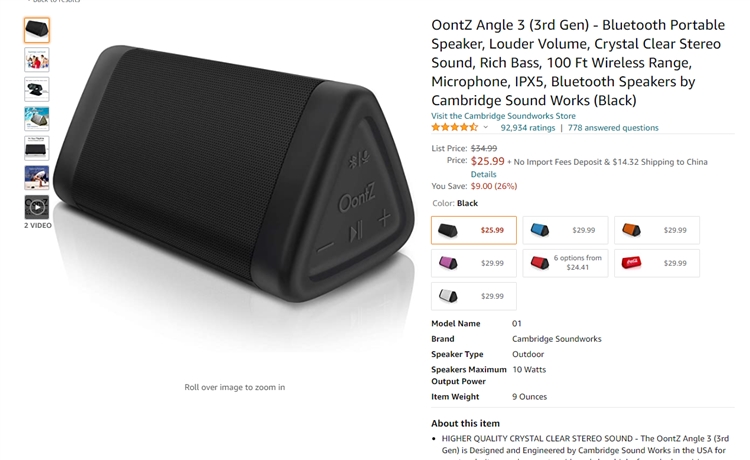
Task: Choose the blue speaker color option
Action: pyautogui.click(x=565, y=230)
